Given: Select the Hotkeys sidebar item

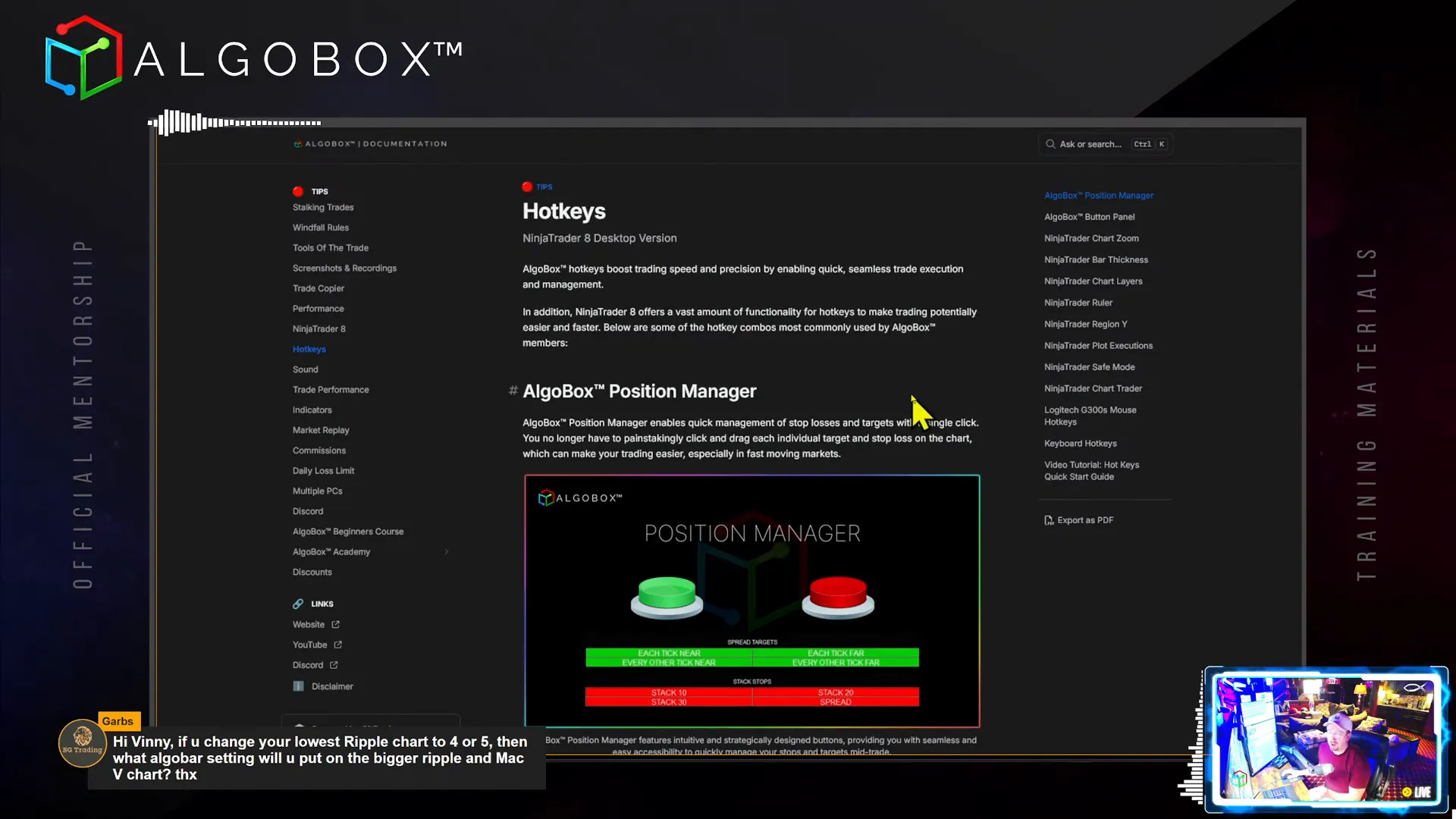Looking at the screenshot, I should [x=309, y=350].
